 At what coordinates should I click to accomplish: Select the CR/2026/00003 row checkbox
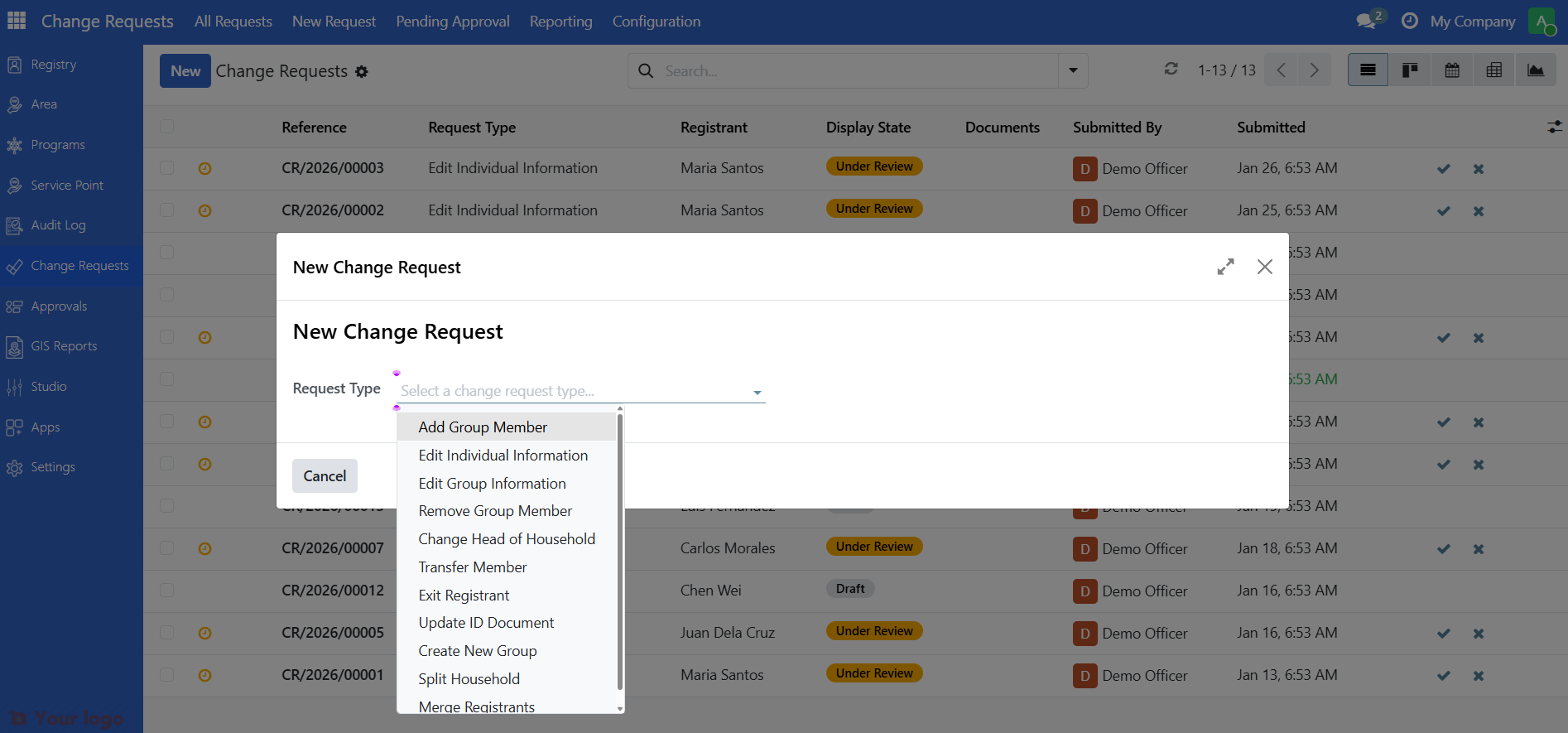[x=167, y=168]
